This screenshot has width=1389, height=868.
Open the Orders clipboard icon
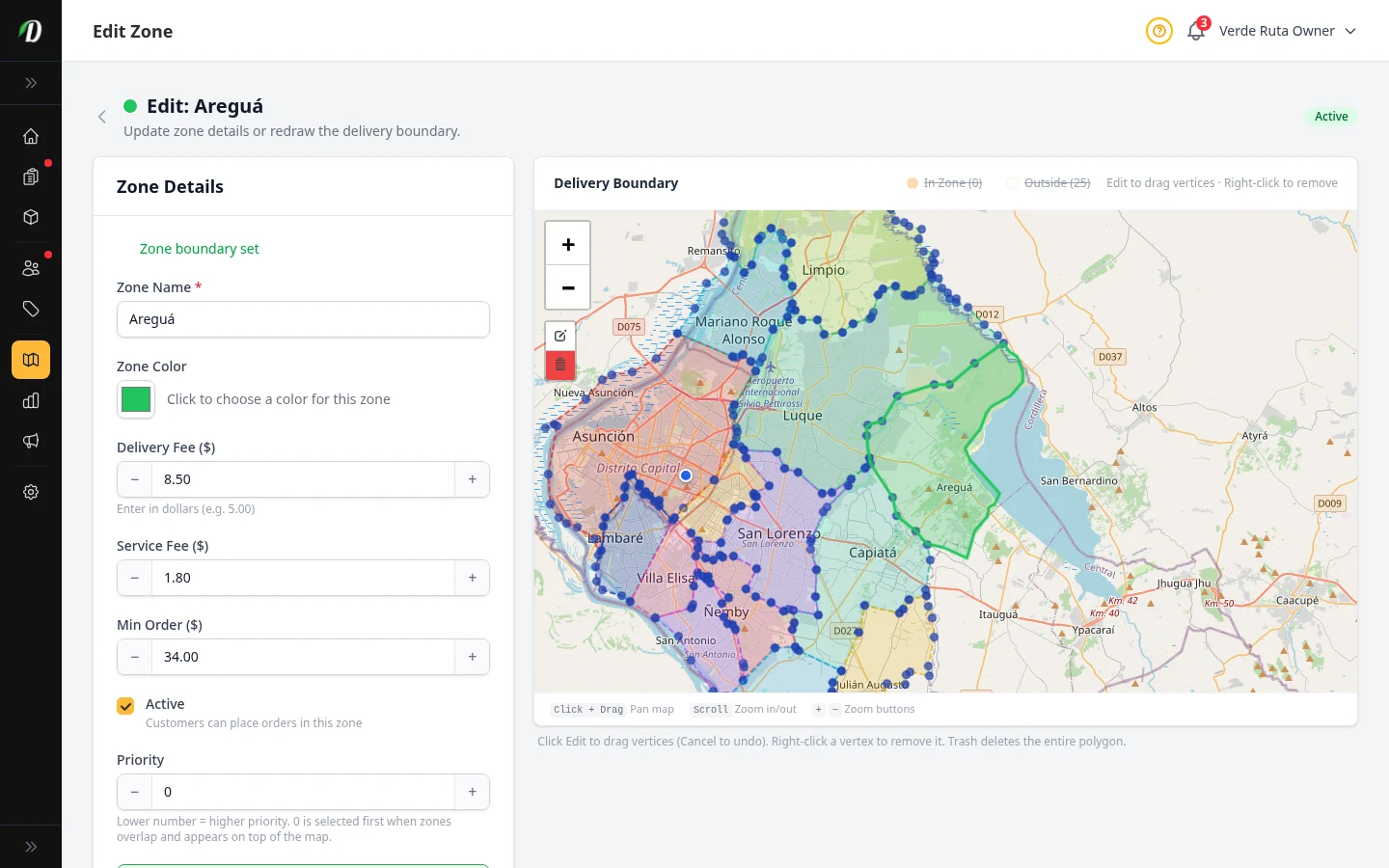[31, 176]
